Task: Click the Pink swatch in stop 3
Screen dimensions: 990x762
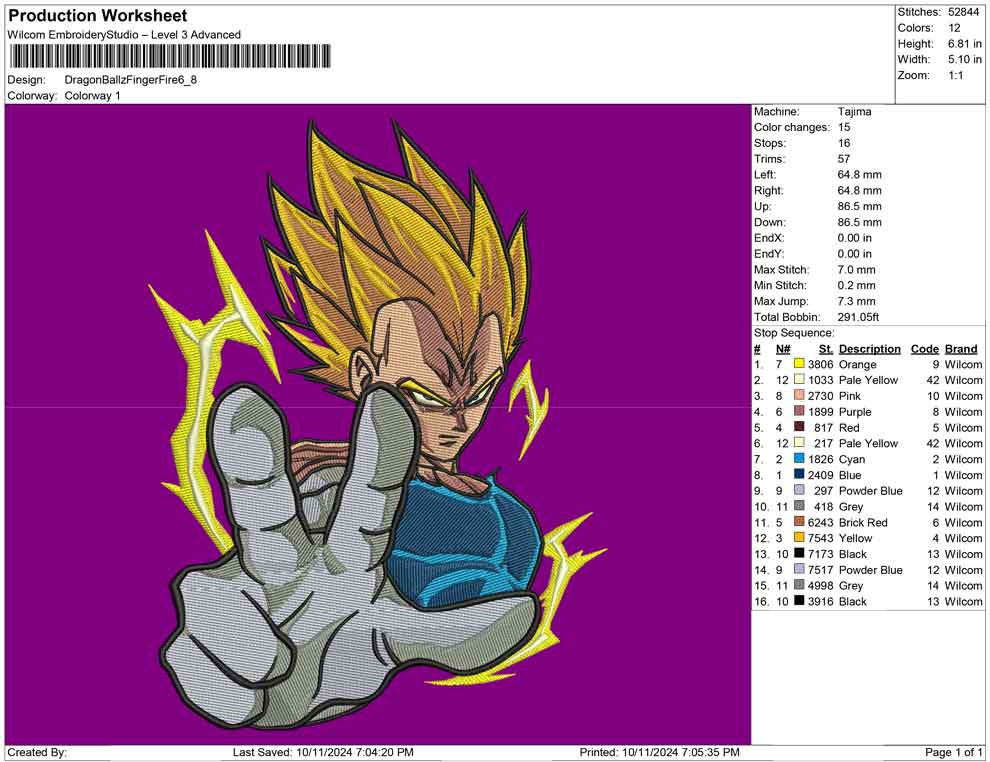Action: [799, 396]
